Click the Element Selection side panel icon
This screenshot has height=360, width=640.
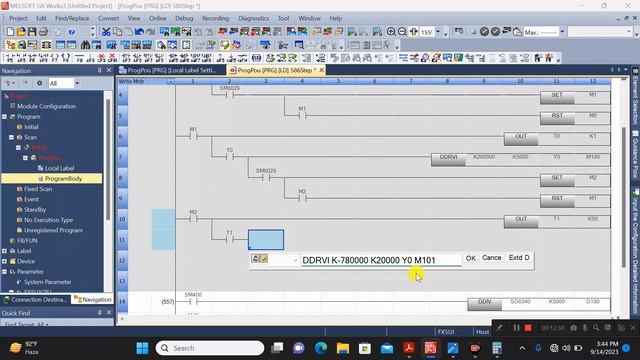click(636, 71)
